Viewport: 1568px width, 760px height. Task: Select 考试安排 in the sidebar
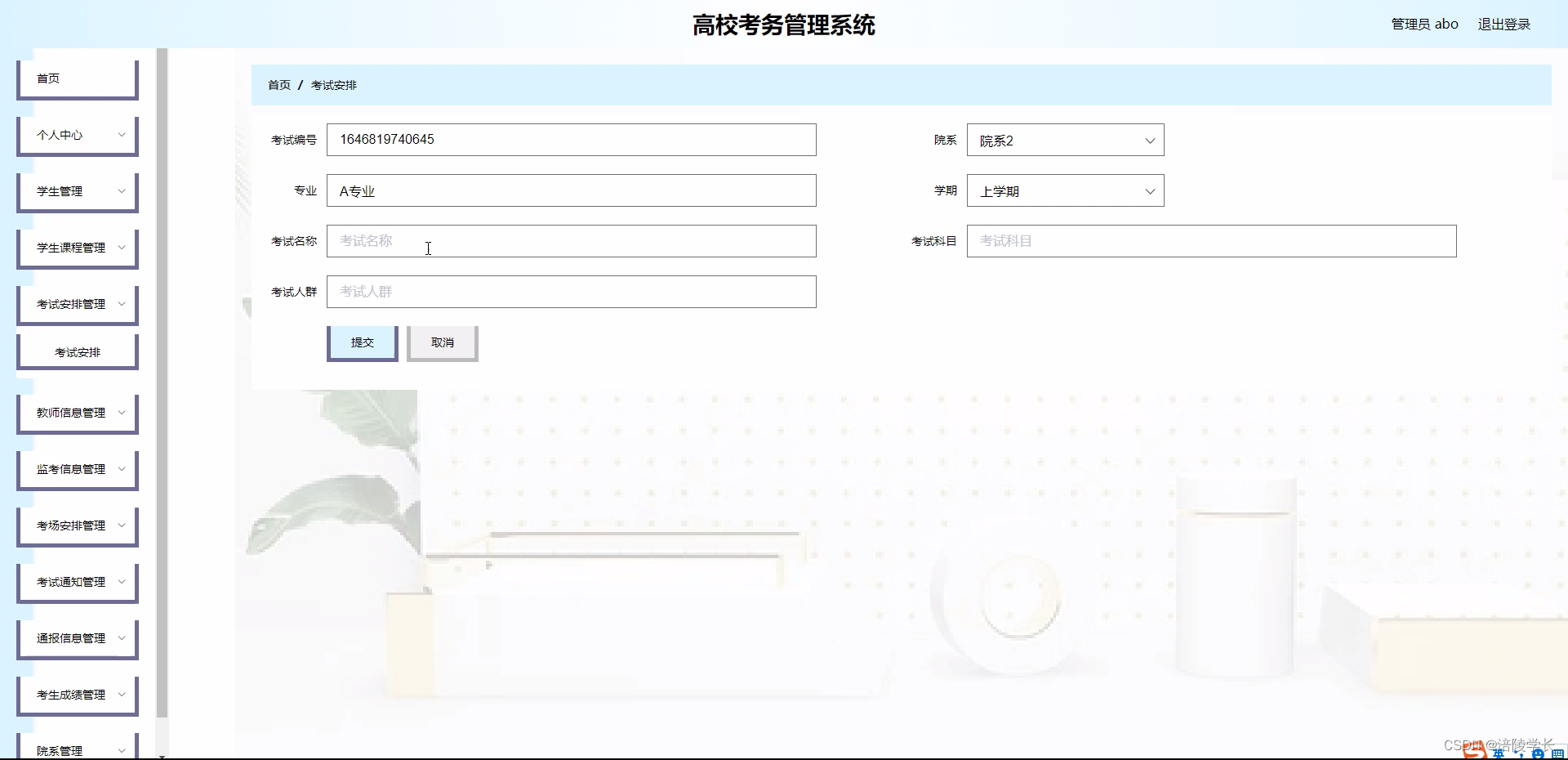(x=77, y=351)
